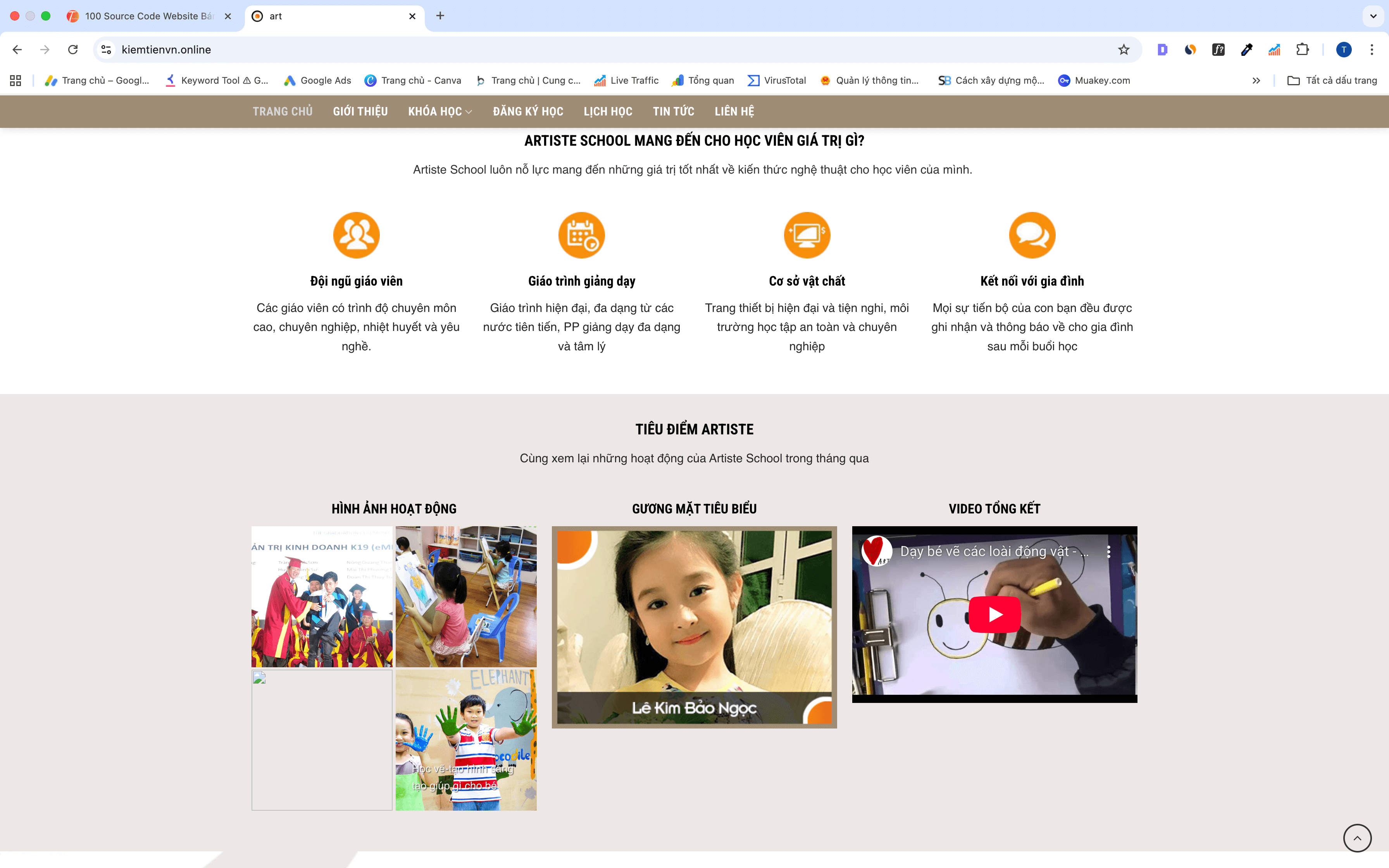Show hidden bookmarks via double chevron
The image size is (1389, 868).
tap(1256, 81)
